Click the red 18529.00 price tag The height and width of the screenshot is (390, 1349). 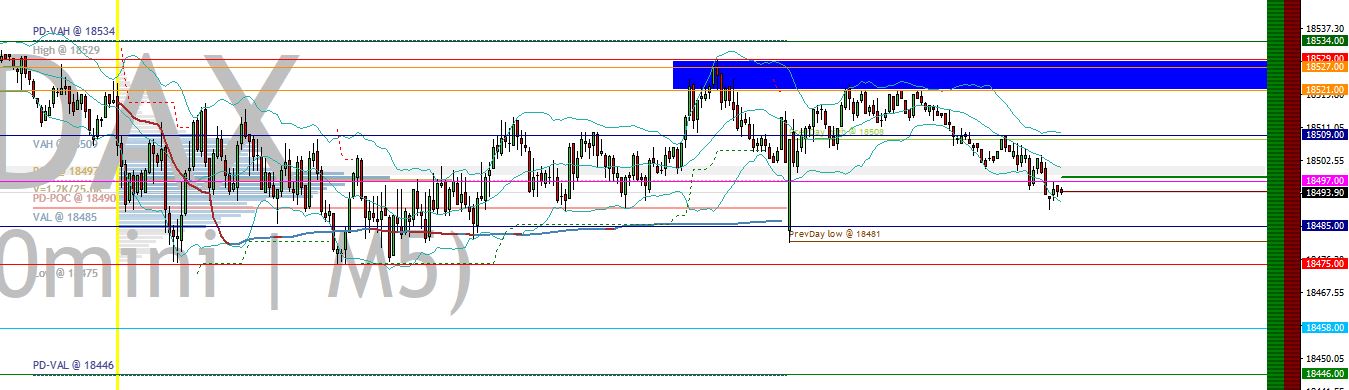[1324, 59]
